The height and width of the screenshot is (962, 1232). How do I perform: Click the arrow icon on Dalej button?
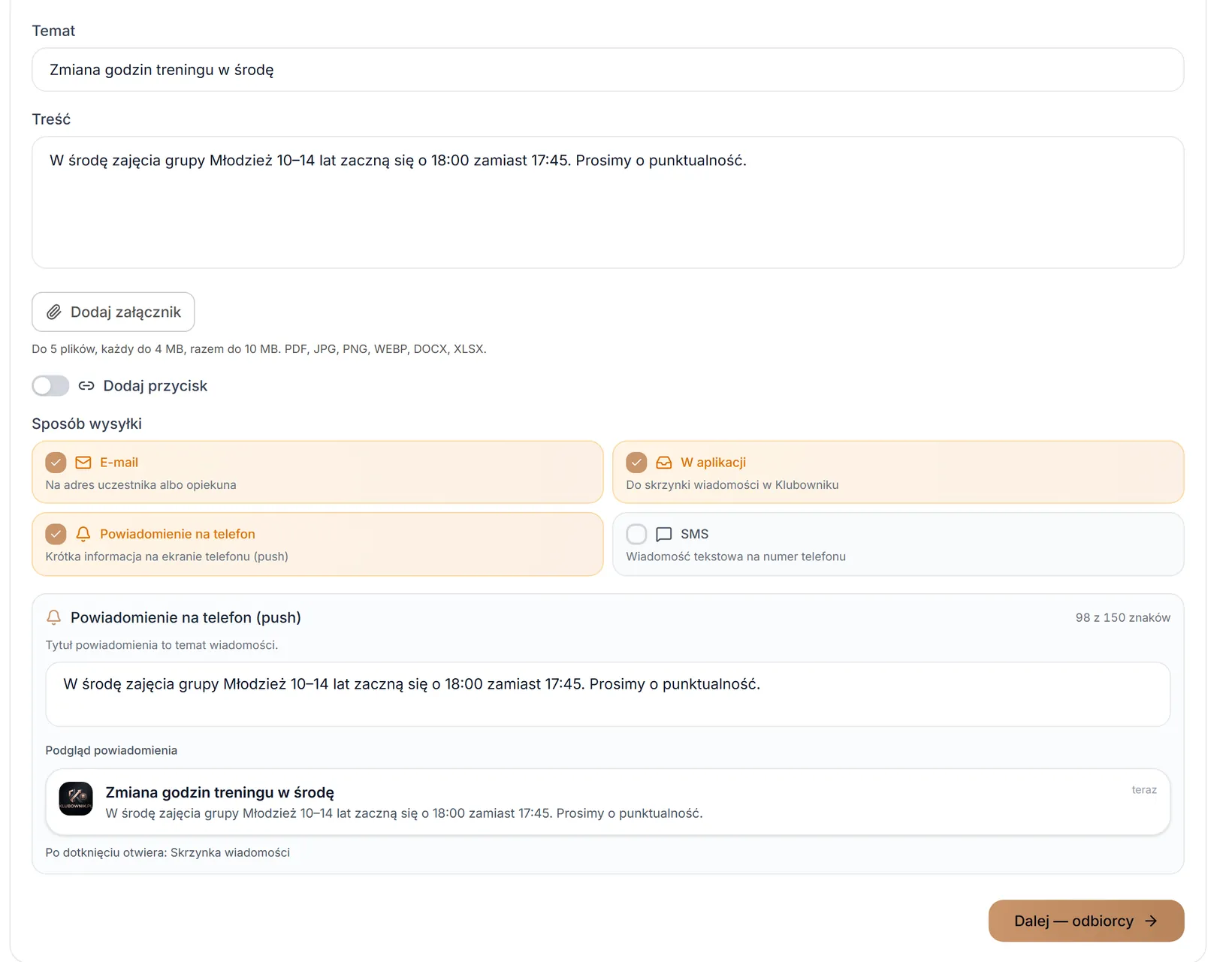(1151, 921)
